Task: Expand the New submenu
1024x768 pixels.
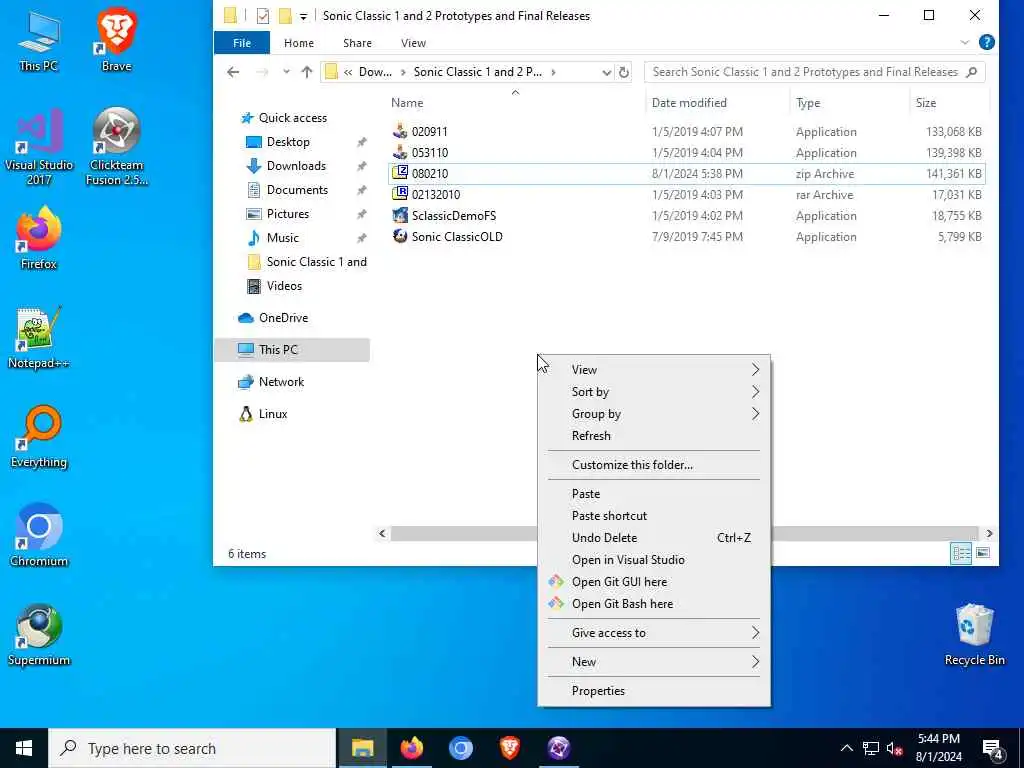Action: tap(654, 662)
